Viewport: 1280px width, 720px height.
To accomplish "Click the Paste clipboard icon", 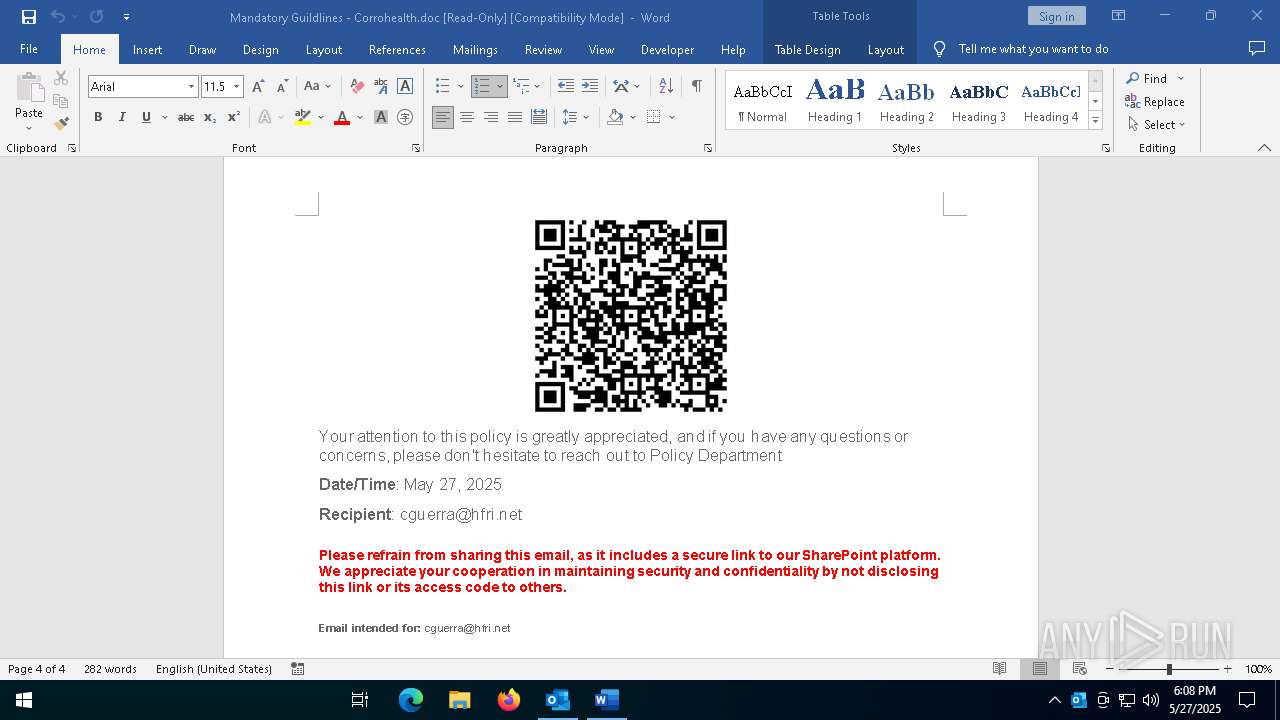I will 29,87.
